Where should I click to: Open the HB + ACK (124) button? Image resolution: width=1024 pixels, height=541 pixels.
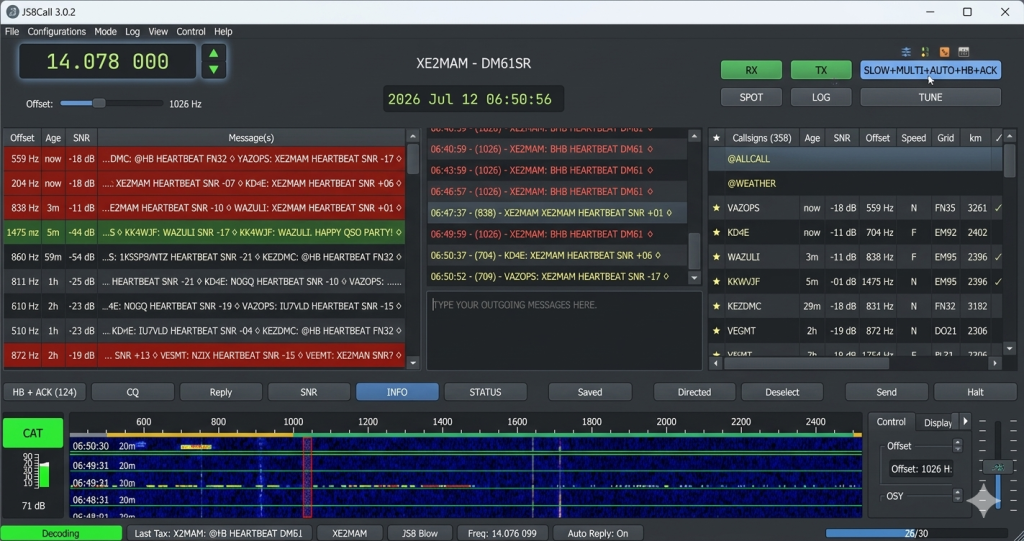click(44, 392)
